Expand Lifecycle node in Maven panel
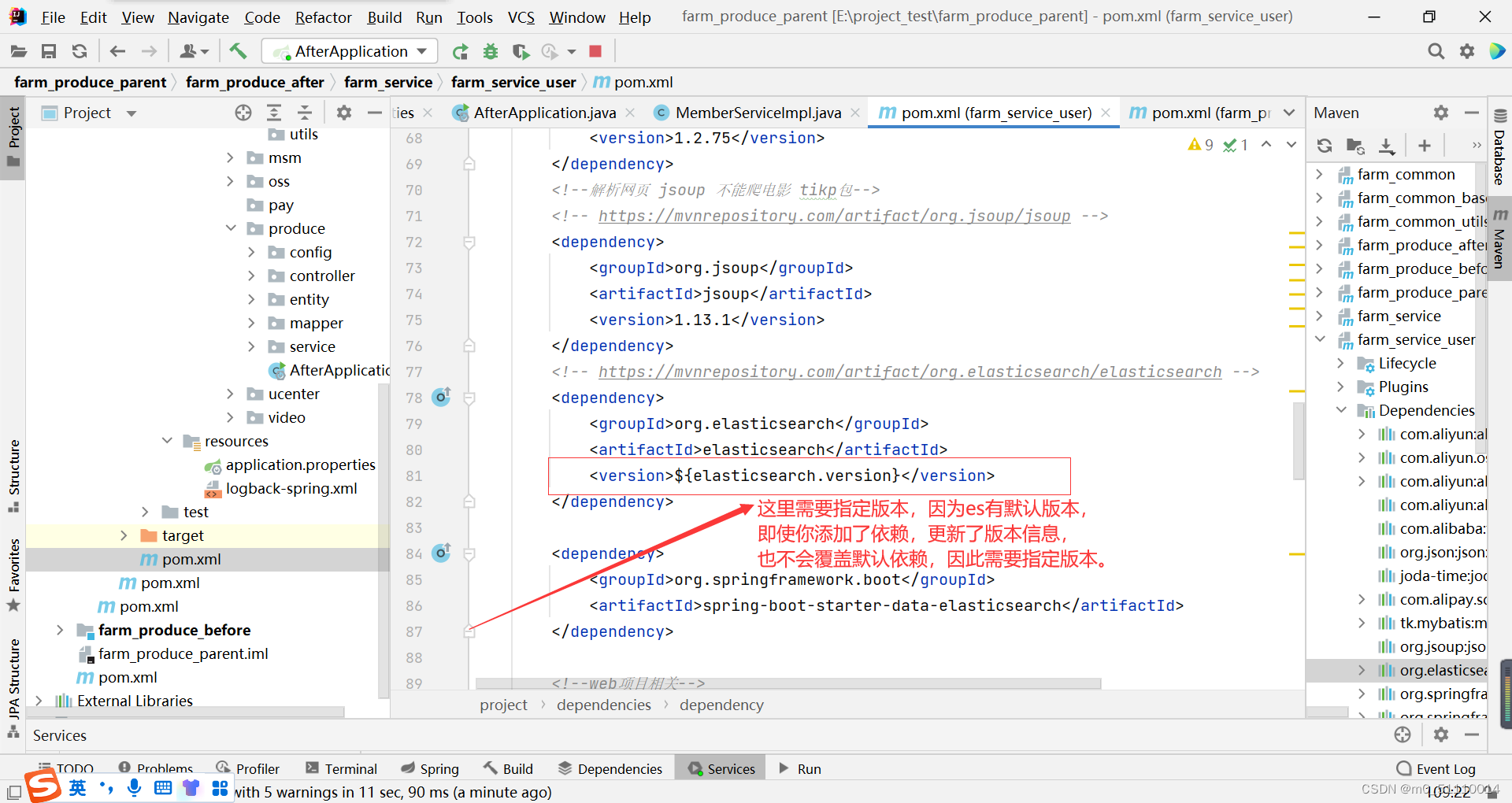The height and width of the screenshot is (803, 1512). tap(1341, 363)
